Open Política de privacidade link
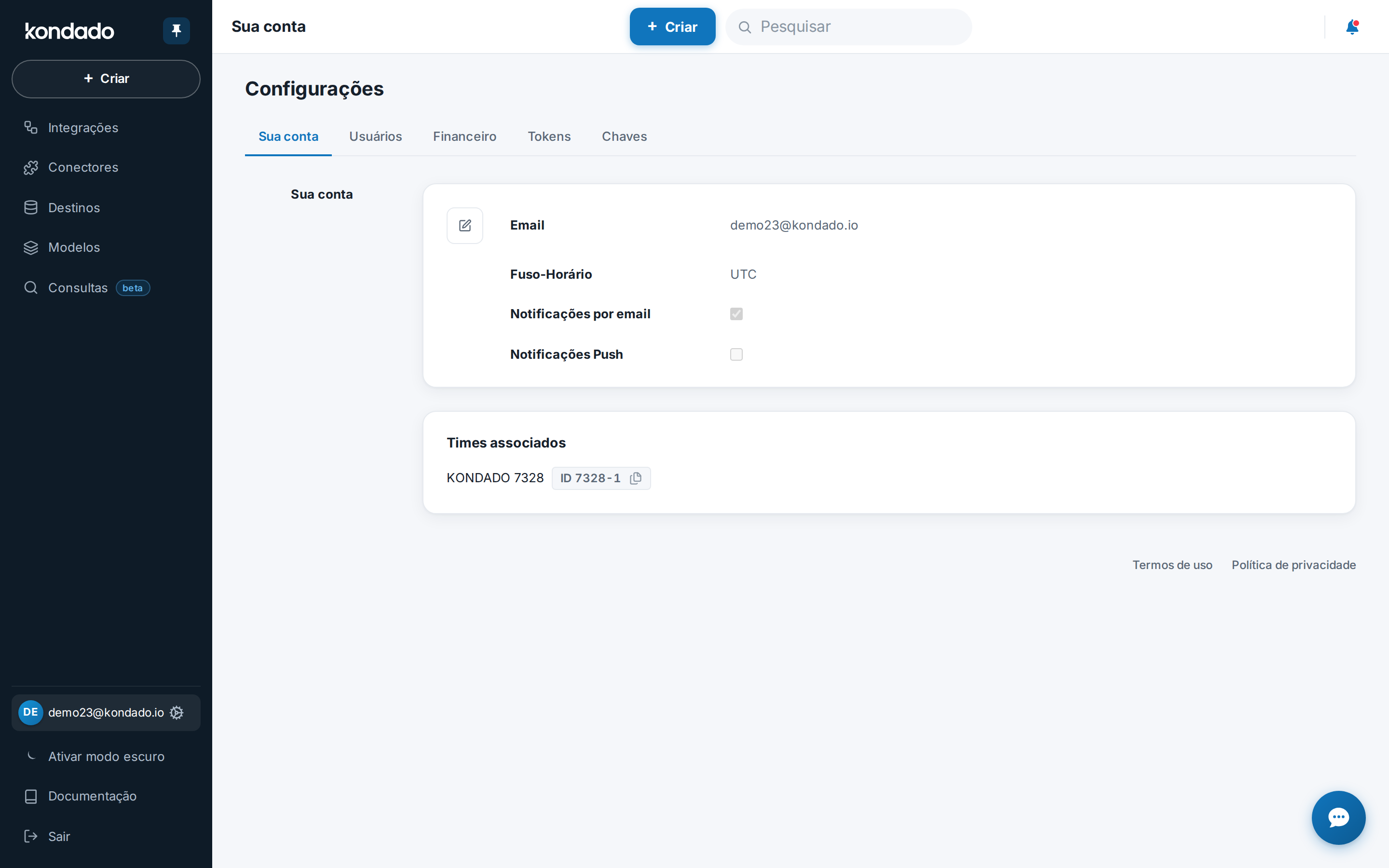The image size is (1389, 868). (1294, 565)
